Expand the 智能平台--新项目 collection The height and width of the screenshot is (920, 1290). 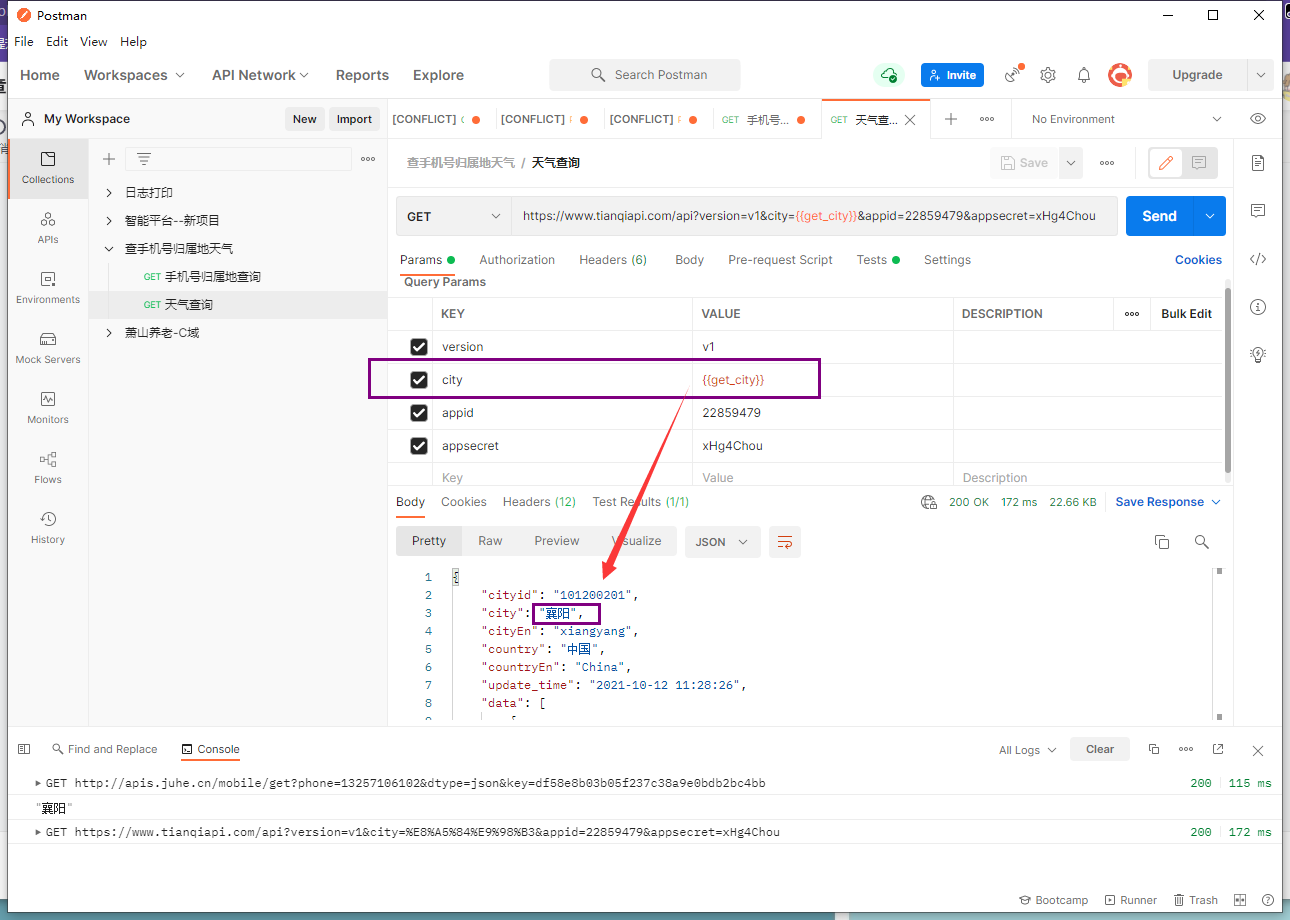point(109,221)
